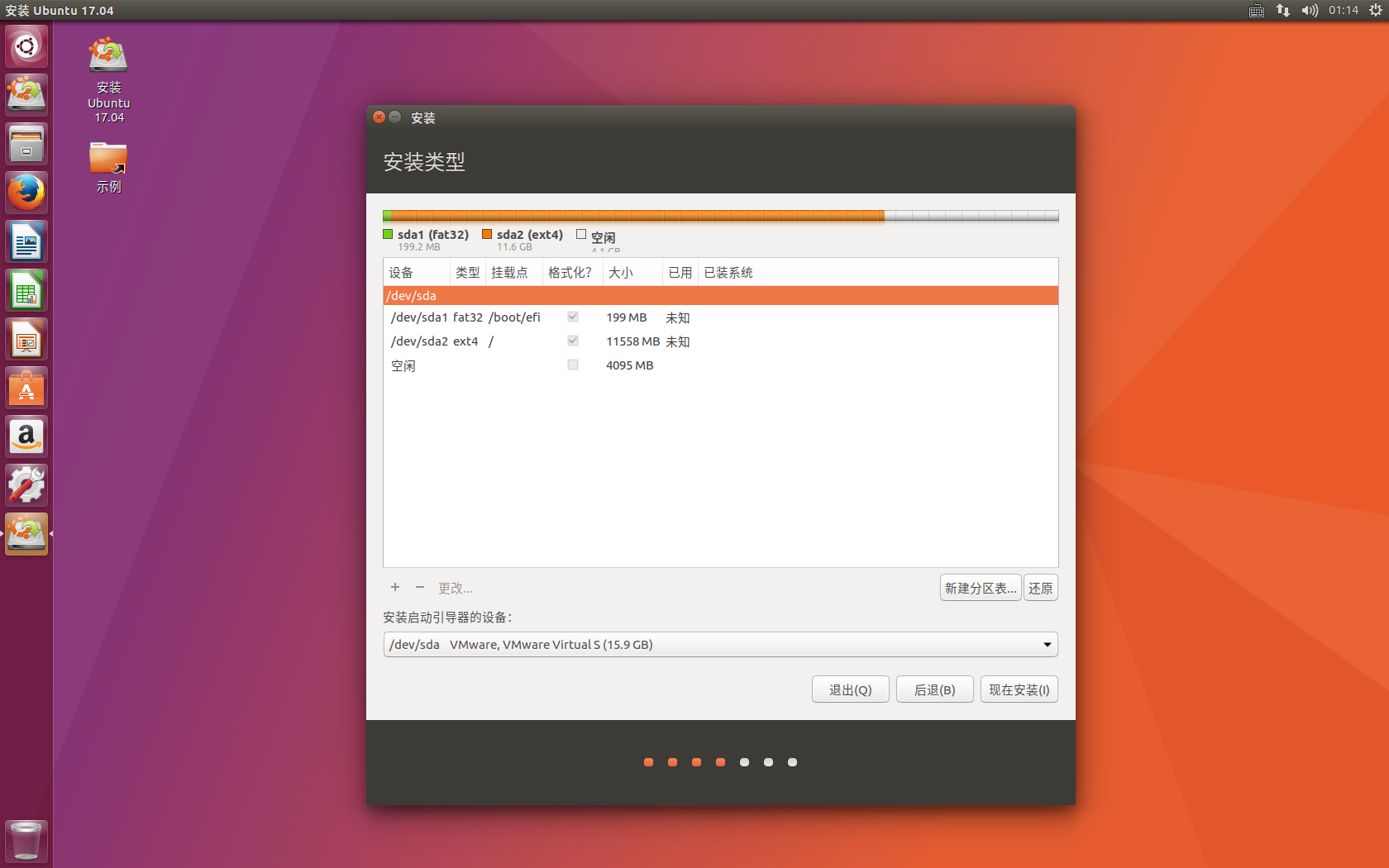Click the green sda1 (fat32) legend swatch
Viewport: 1389px width, 868px height.
coord(388,234)
